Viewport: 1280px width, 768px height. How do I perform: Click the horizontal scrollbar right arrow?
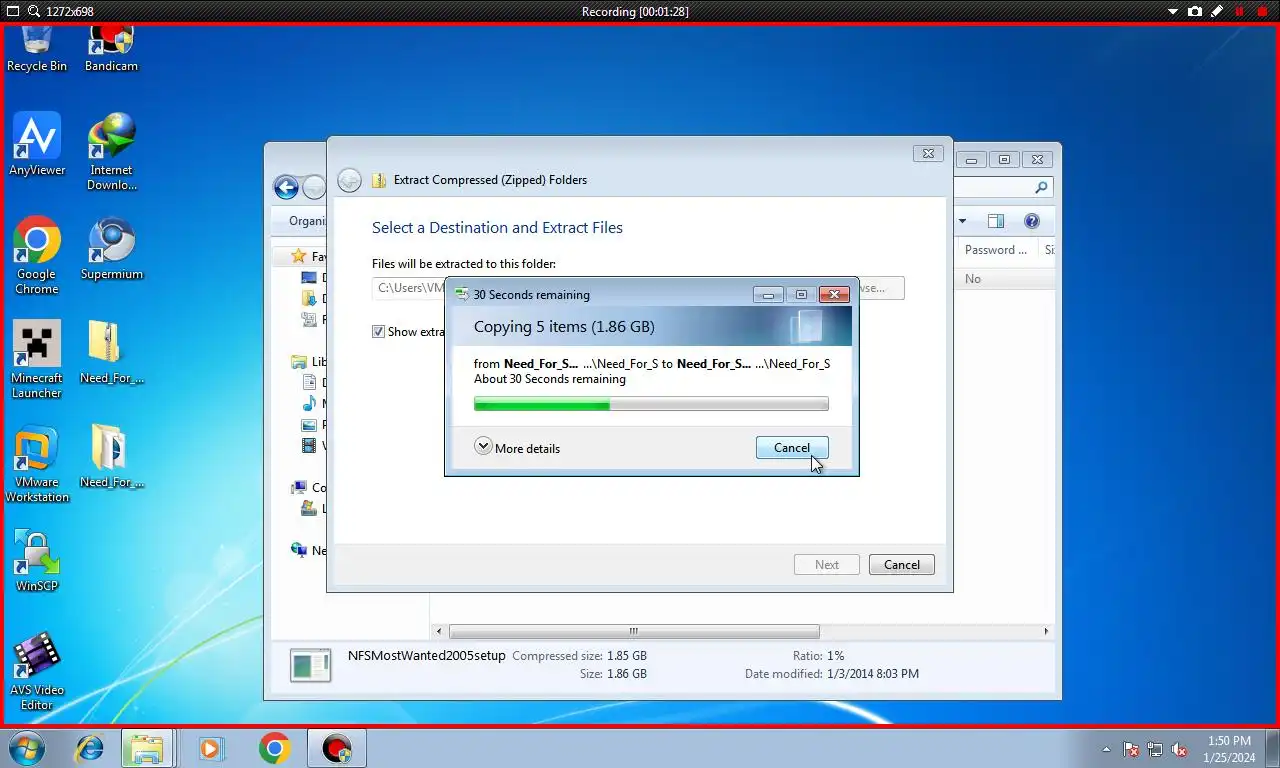click(x=1046, y=631)
